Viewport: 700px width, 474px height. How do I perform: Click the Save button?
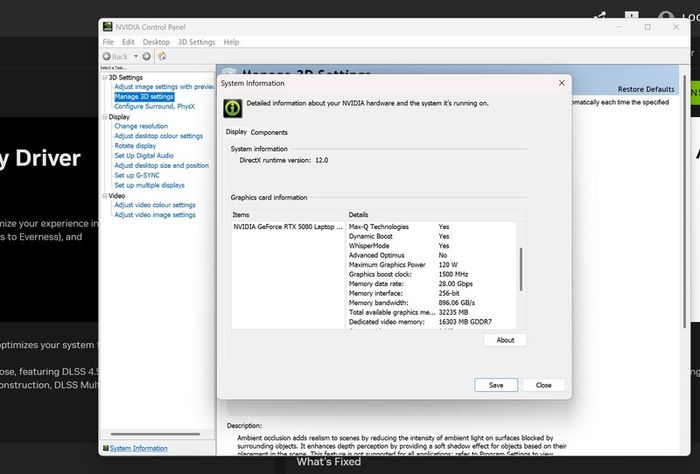pyautogui.click(x=496, y=385)
